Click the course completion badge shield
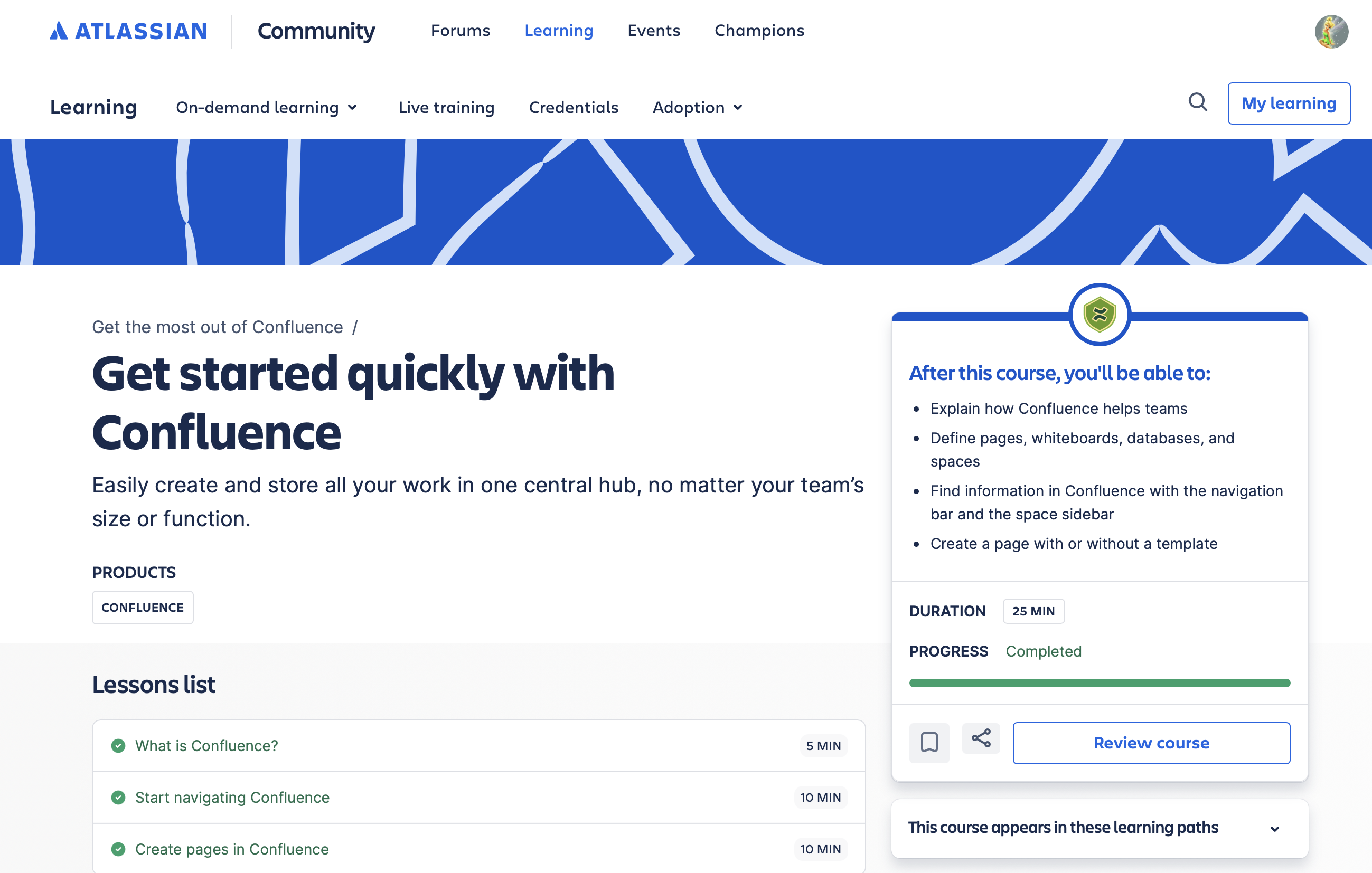The height and width of the screenshot is (873, 1372). pyautogui.click(x=1100, y=315)
